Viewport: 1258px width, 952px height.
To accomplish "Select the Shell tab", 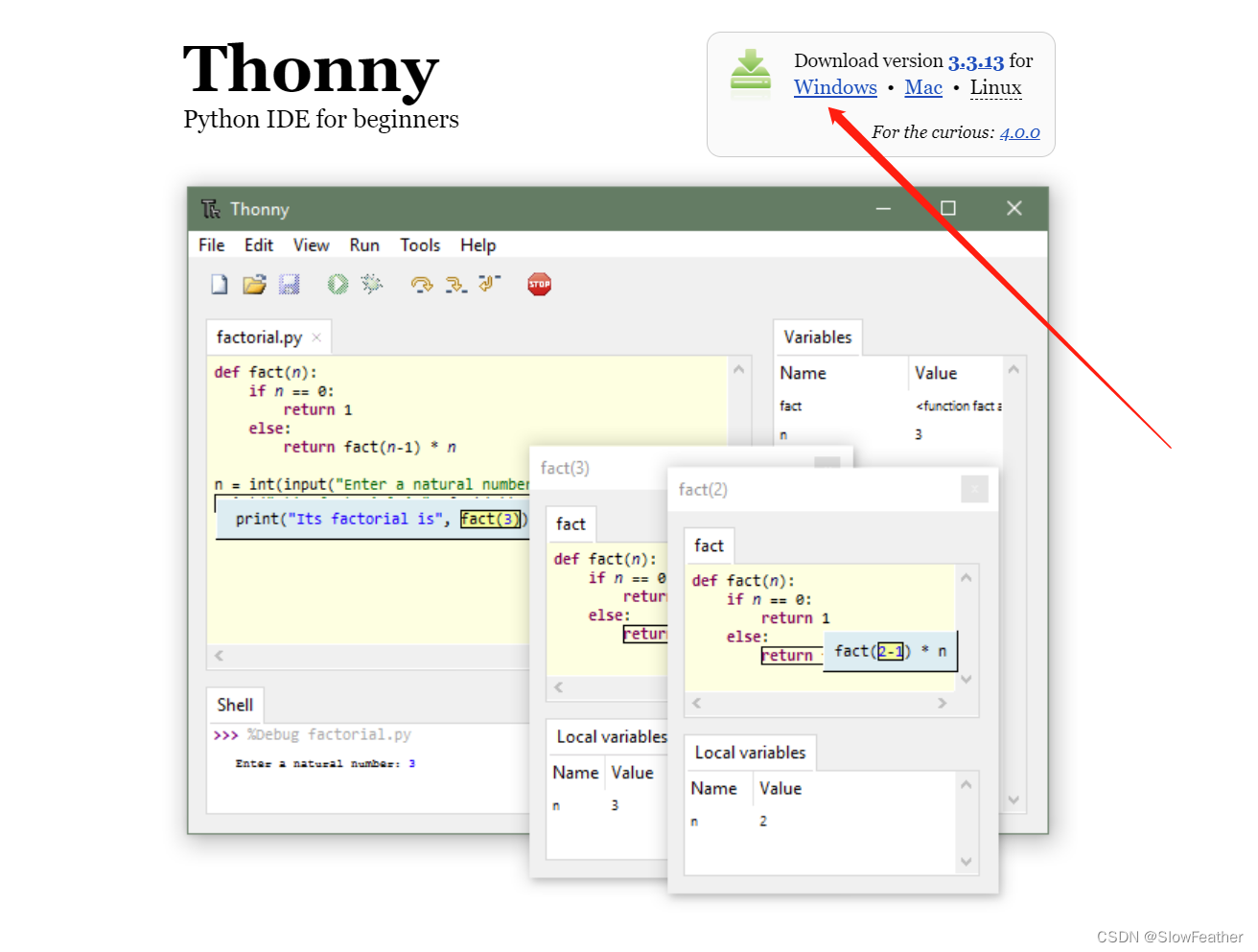I will point(235,705).
